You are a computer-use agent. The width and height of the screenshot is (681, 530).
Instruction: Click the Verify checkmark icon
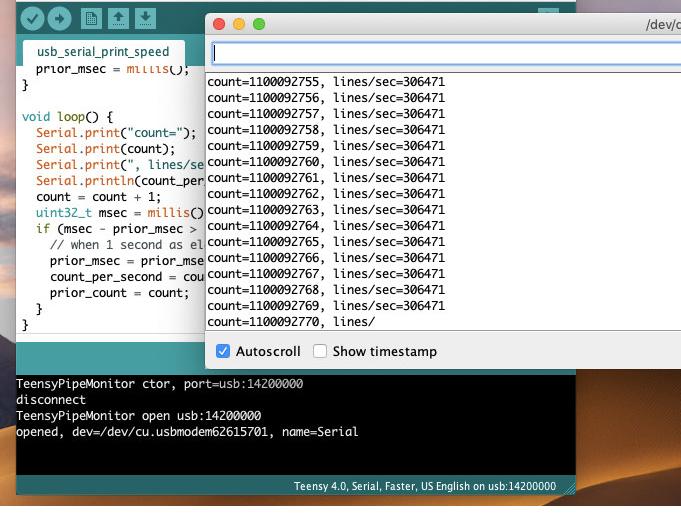pyautogui.click(x=32, y=18)
